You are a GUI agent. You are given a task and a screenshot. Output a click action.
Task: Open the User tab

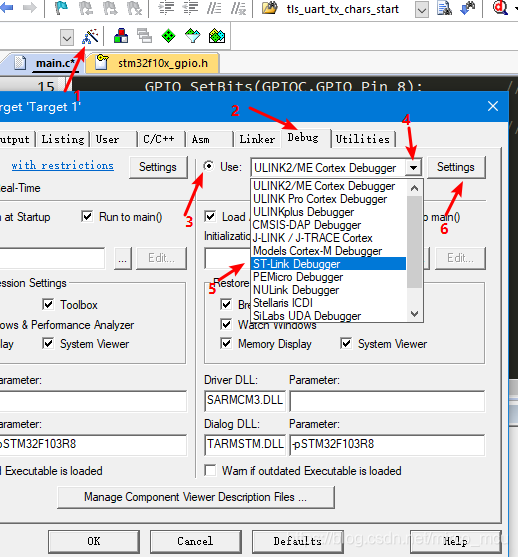pyautogui.click(x=107, y=139)
